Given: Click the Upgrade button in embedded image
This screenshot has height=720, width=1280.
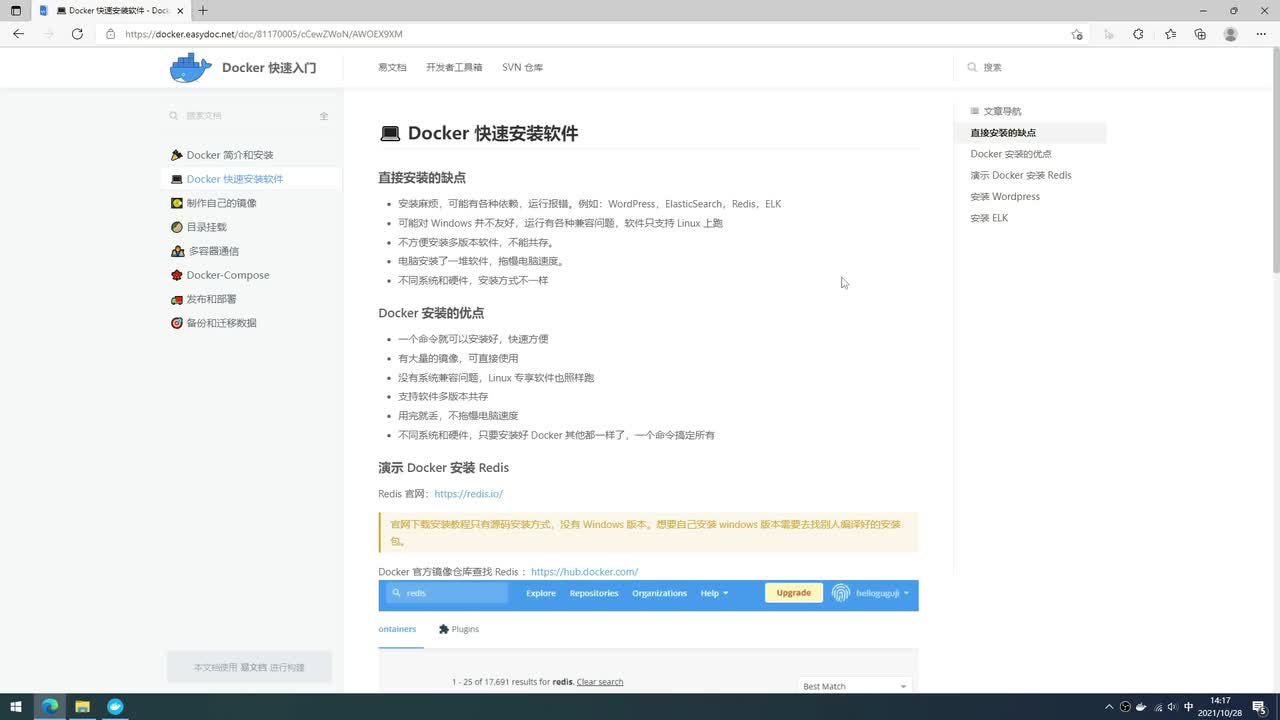Looking at the screenshot, I should 794,593.
